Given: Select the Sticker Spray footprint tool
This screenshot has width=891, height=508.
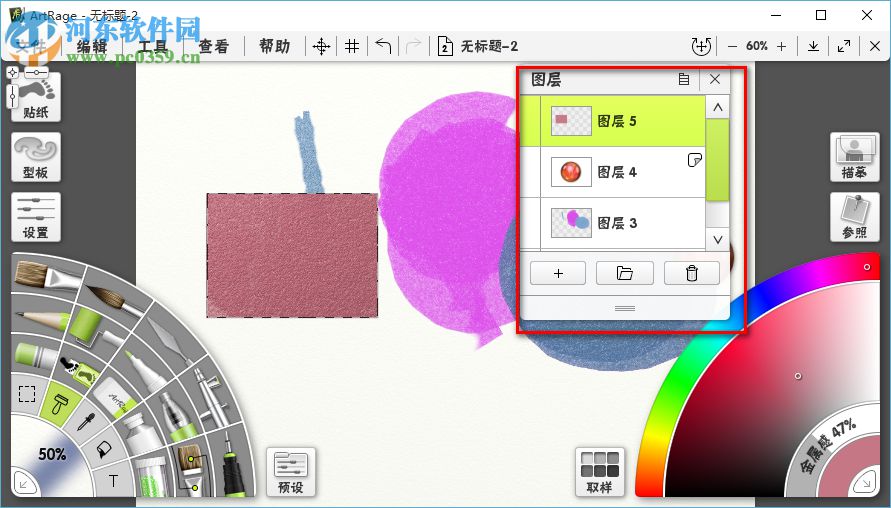Looking at the screenshot, I should coord(80,372).
